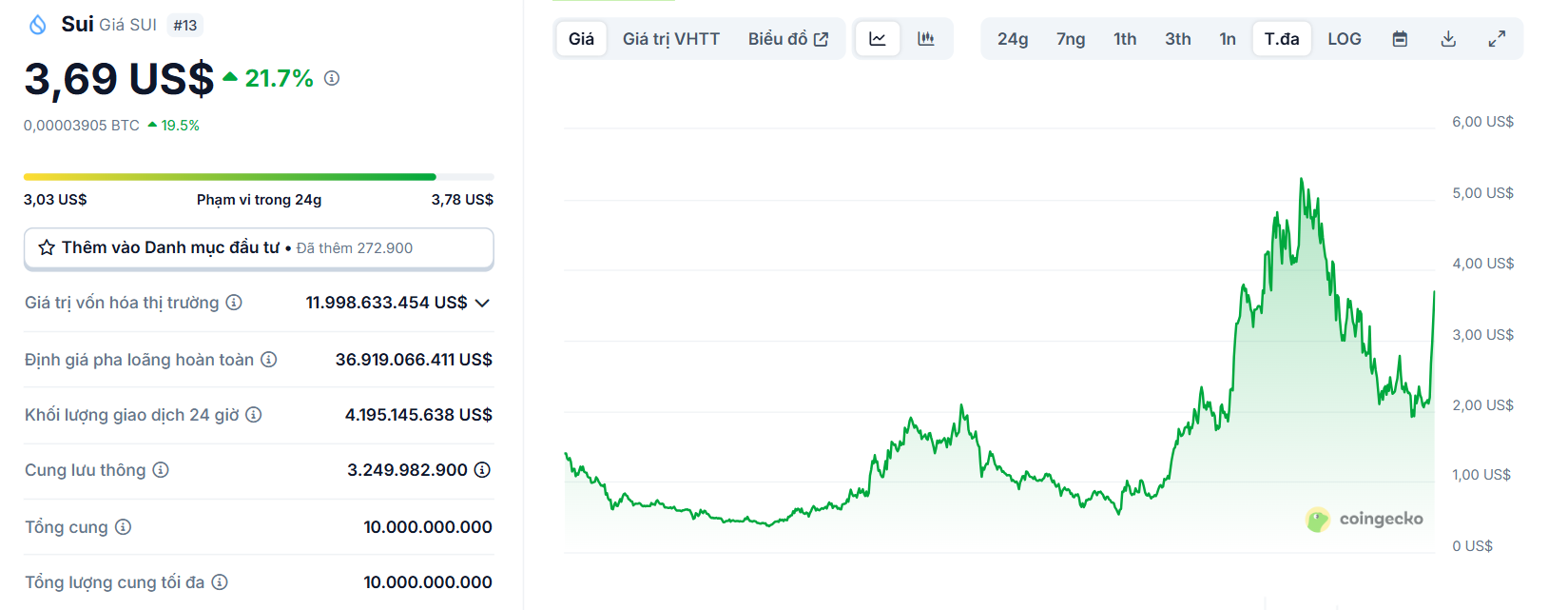Screen dimensions: 1568x610
Task: Open info icon next to 21.7% change
Action: 332,78
